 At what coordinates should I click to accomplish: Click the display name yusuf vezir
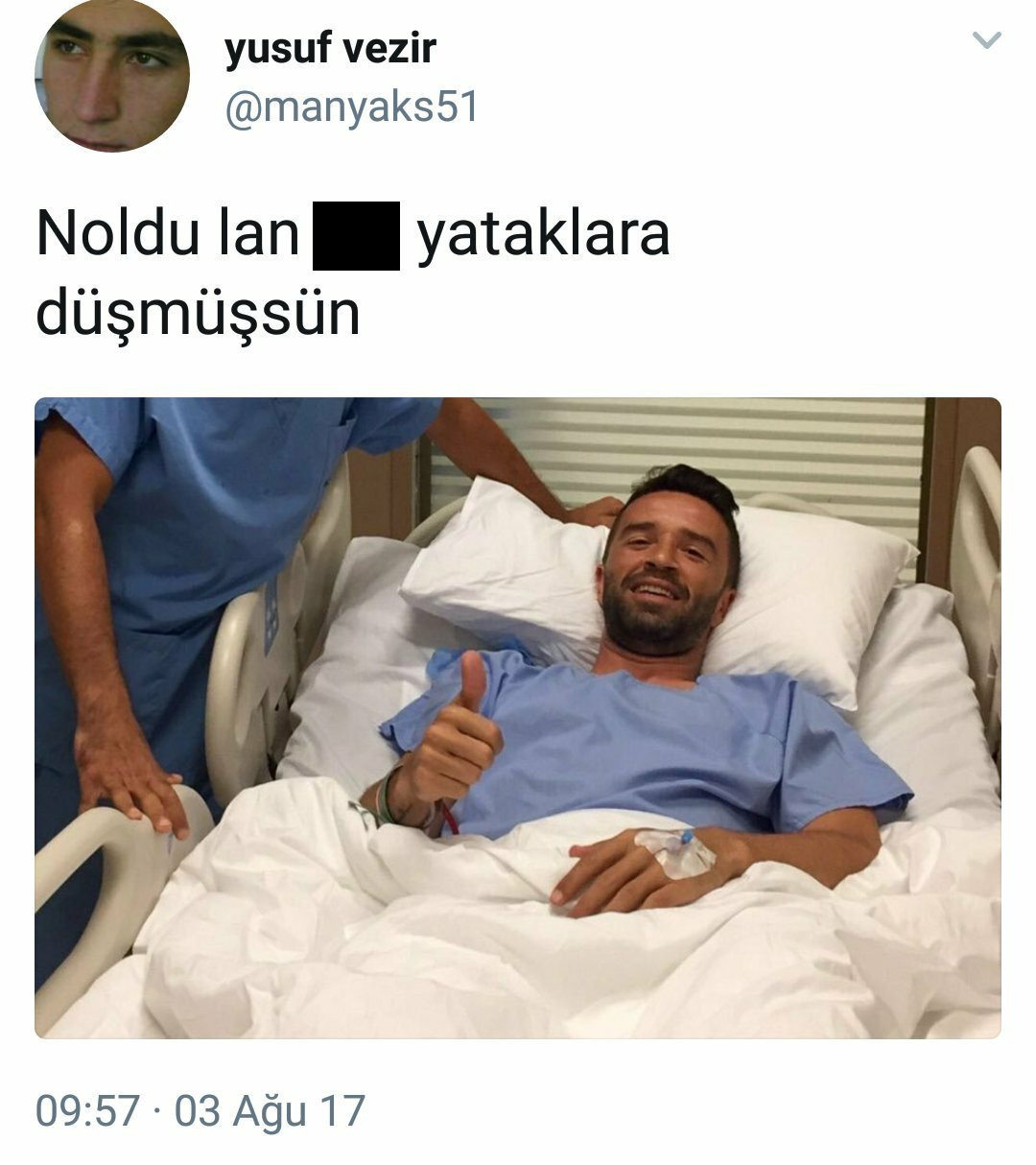point(330,48)
